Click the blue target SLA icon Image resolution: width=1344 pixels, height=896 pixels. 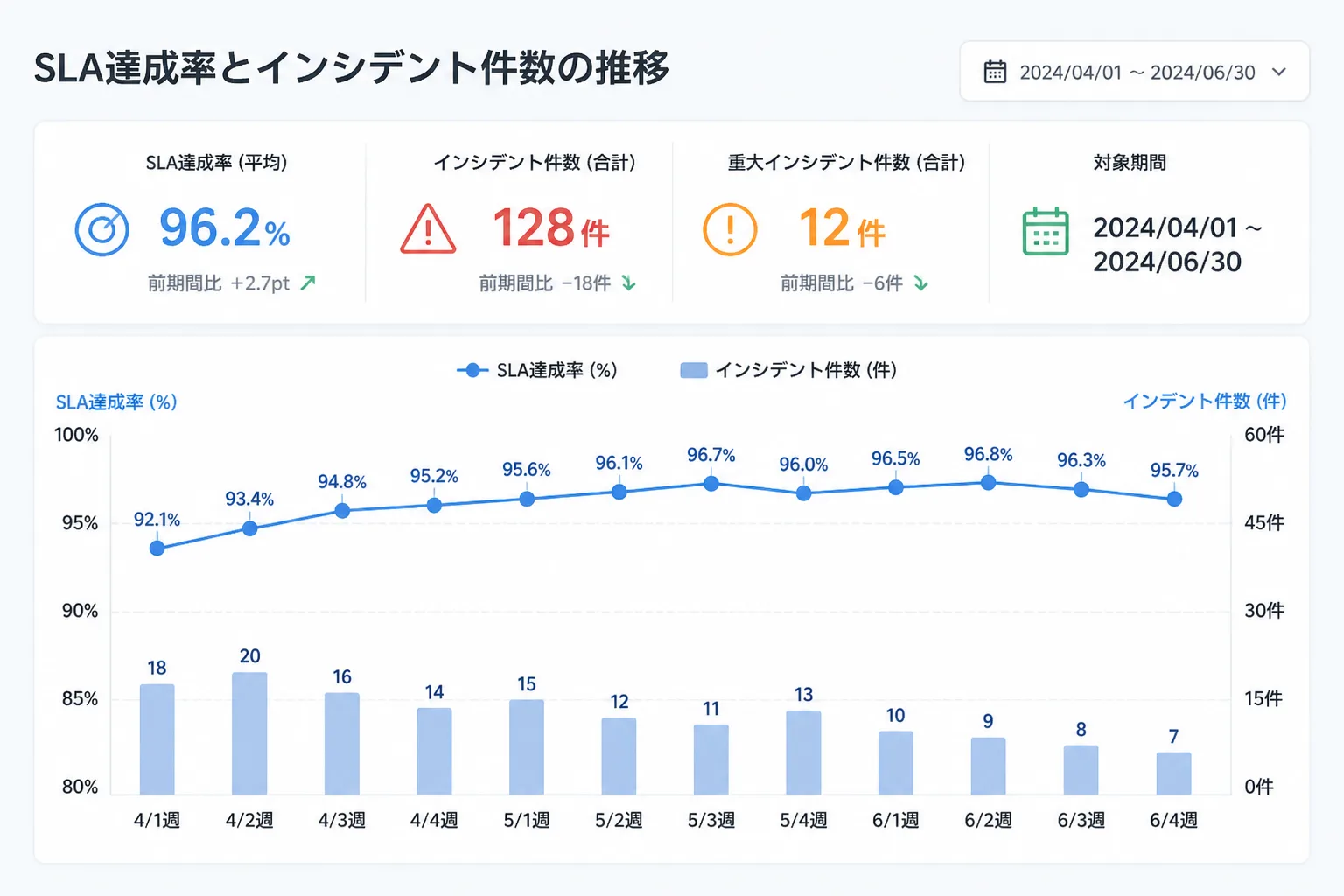pos(102,229)
